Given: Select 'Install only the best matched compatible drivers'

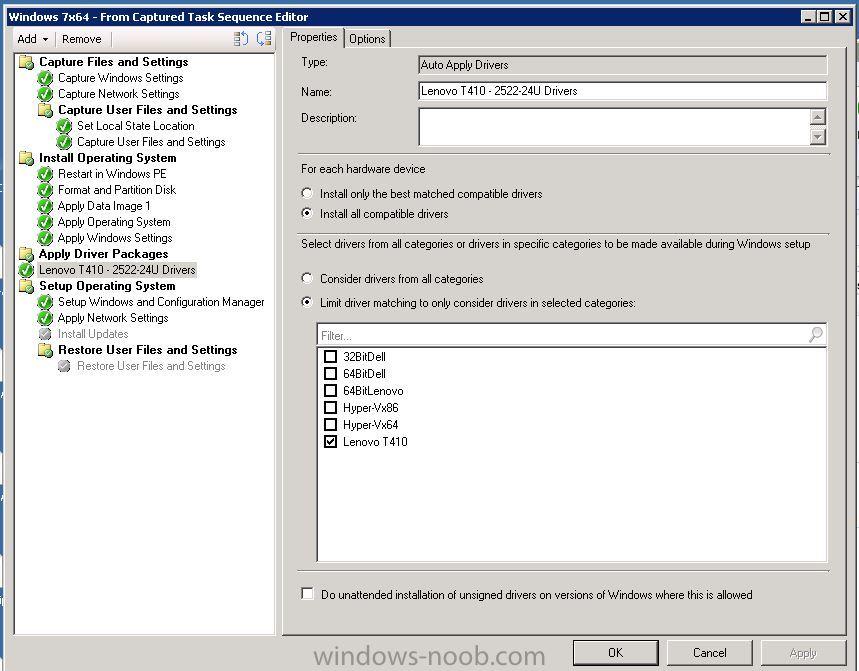Looking at the screenshot, I should click(307, 193).
